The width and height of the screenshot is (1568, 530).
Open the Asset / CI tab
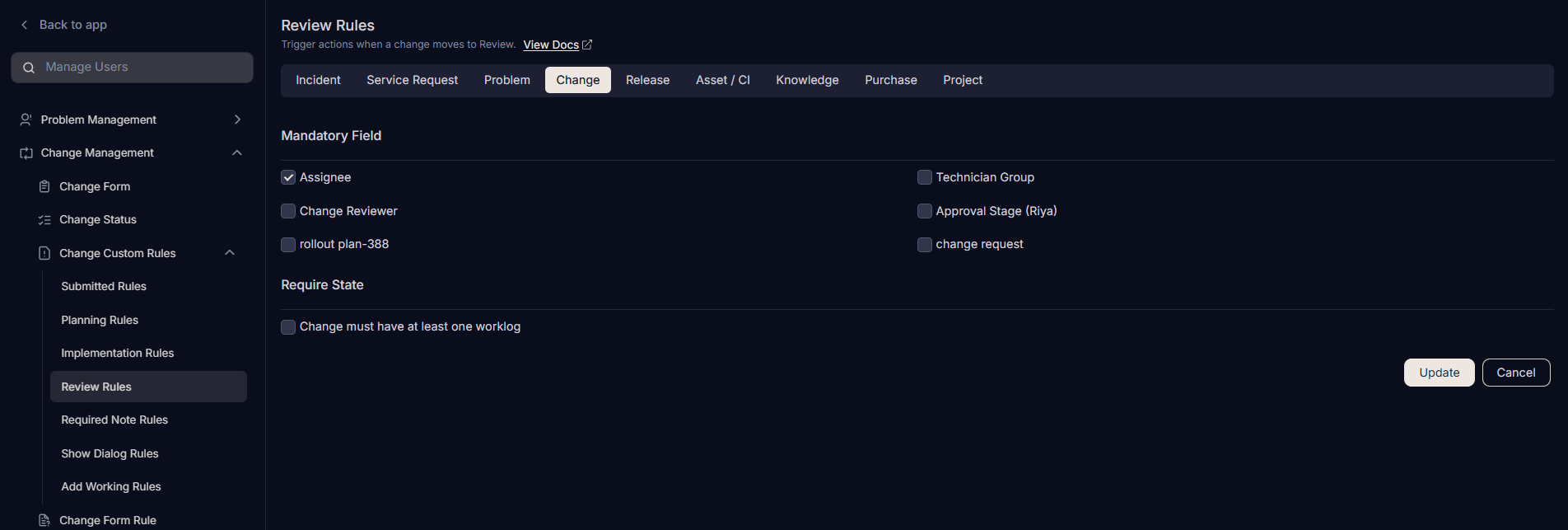723,80
